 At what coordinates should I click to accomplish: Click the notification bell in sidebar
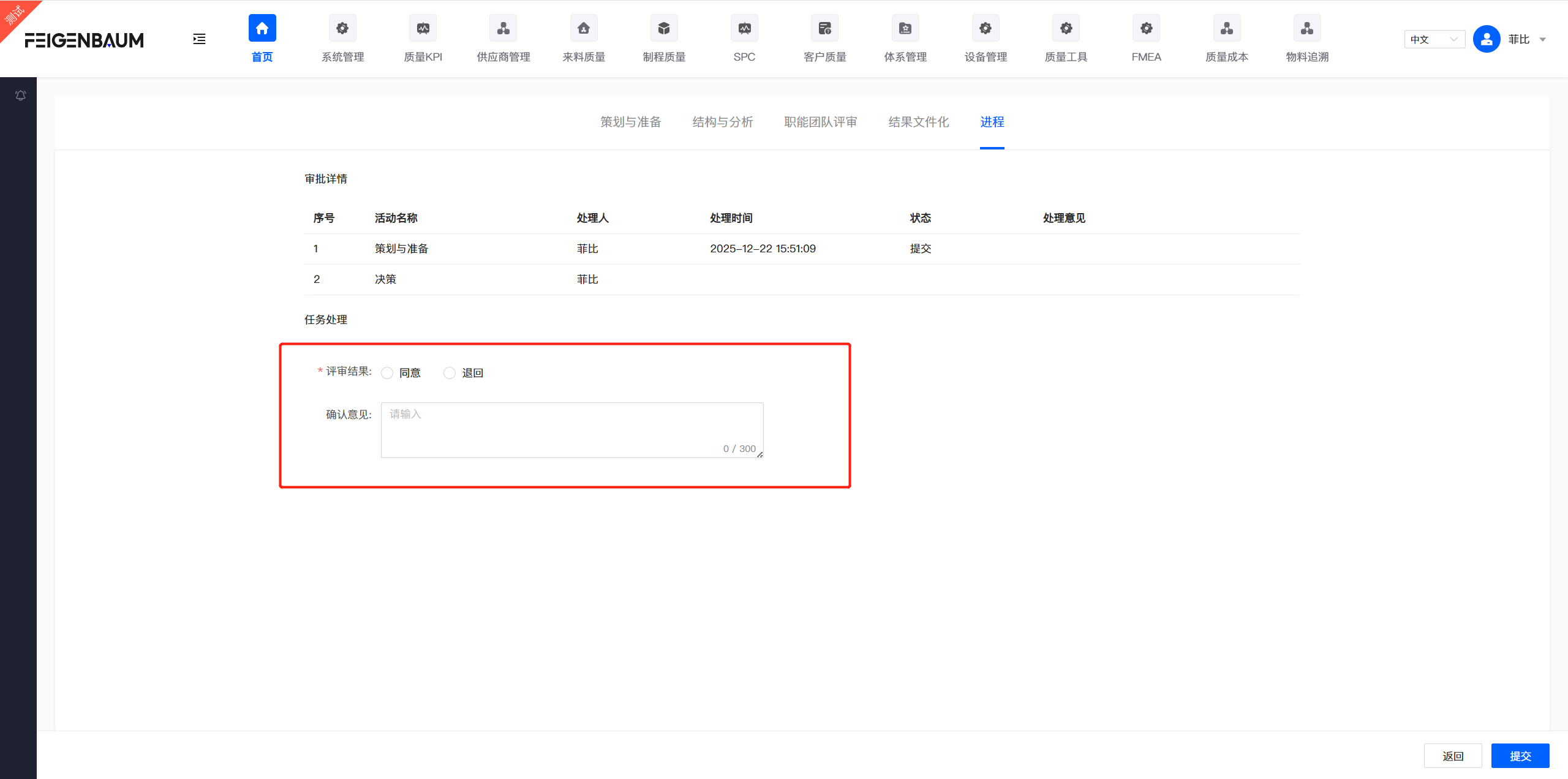click(20, 96)
